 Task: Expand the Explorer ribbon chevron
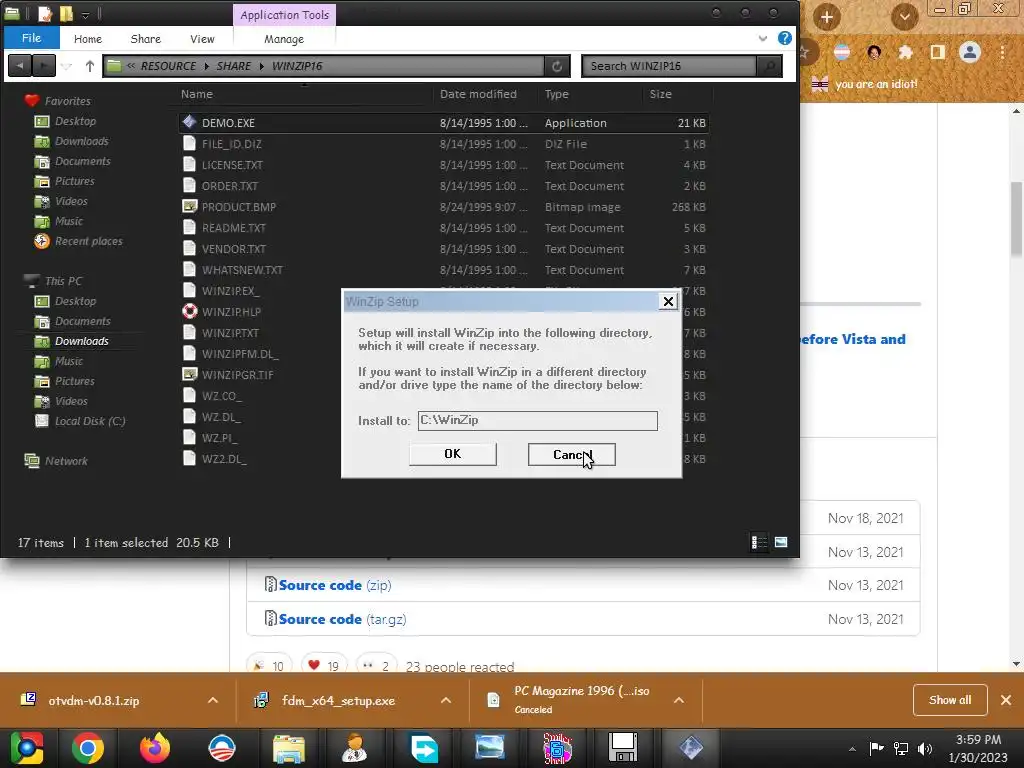coord(762,39)
